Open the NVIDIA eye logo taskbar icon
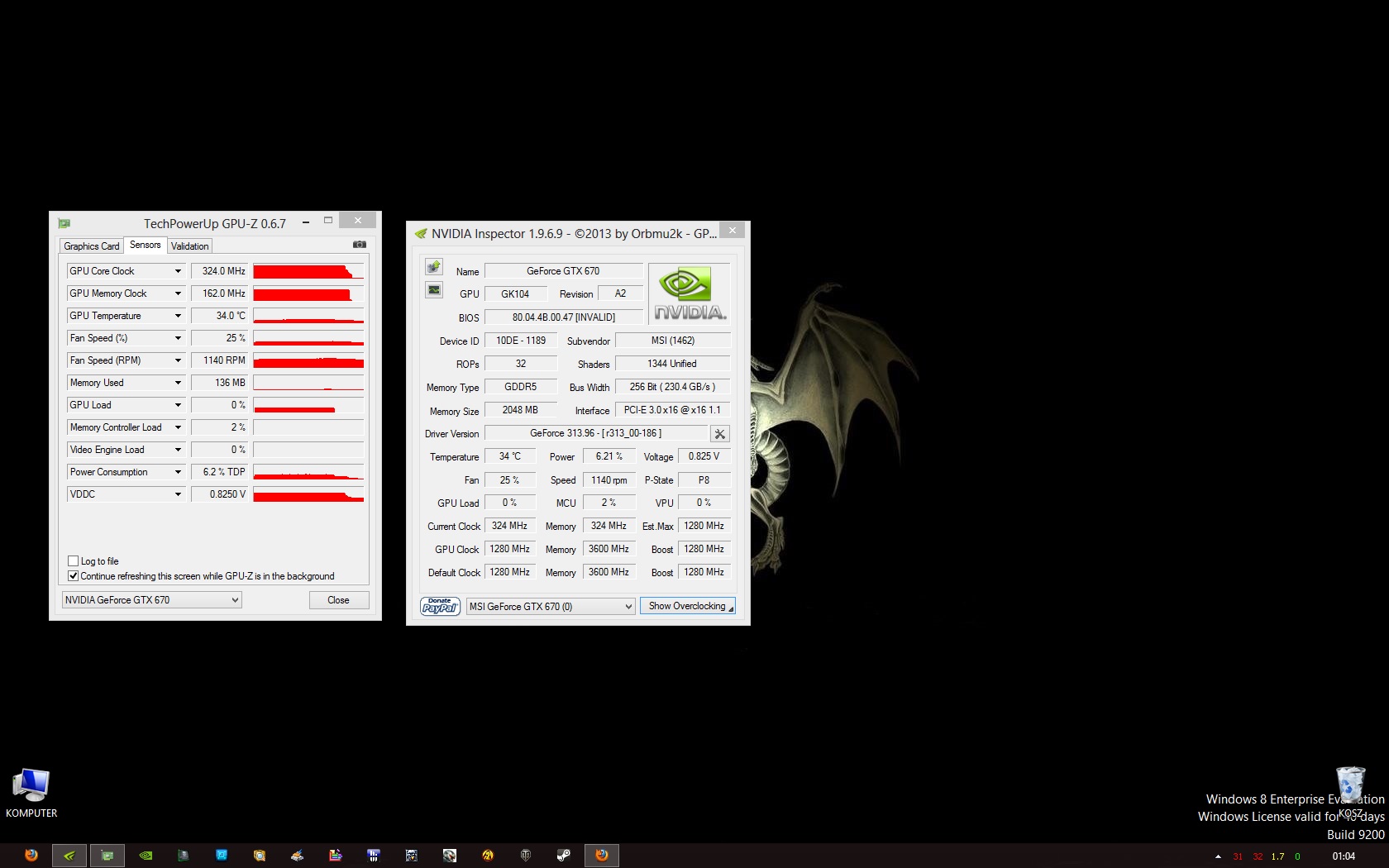The image size is (1389, 868). coord(146,856)
